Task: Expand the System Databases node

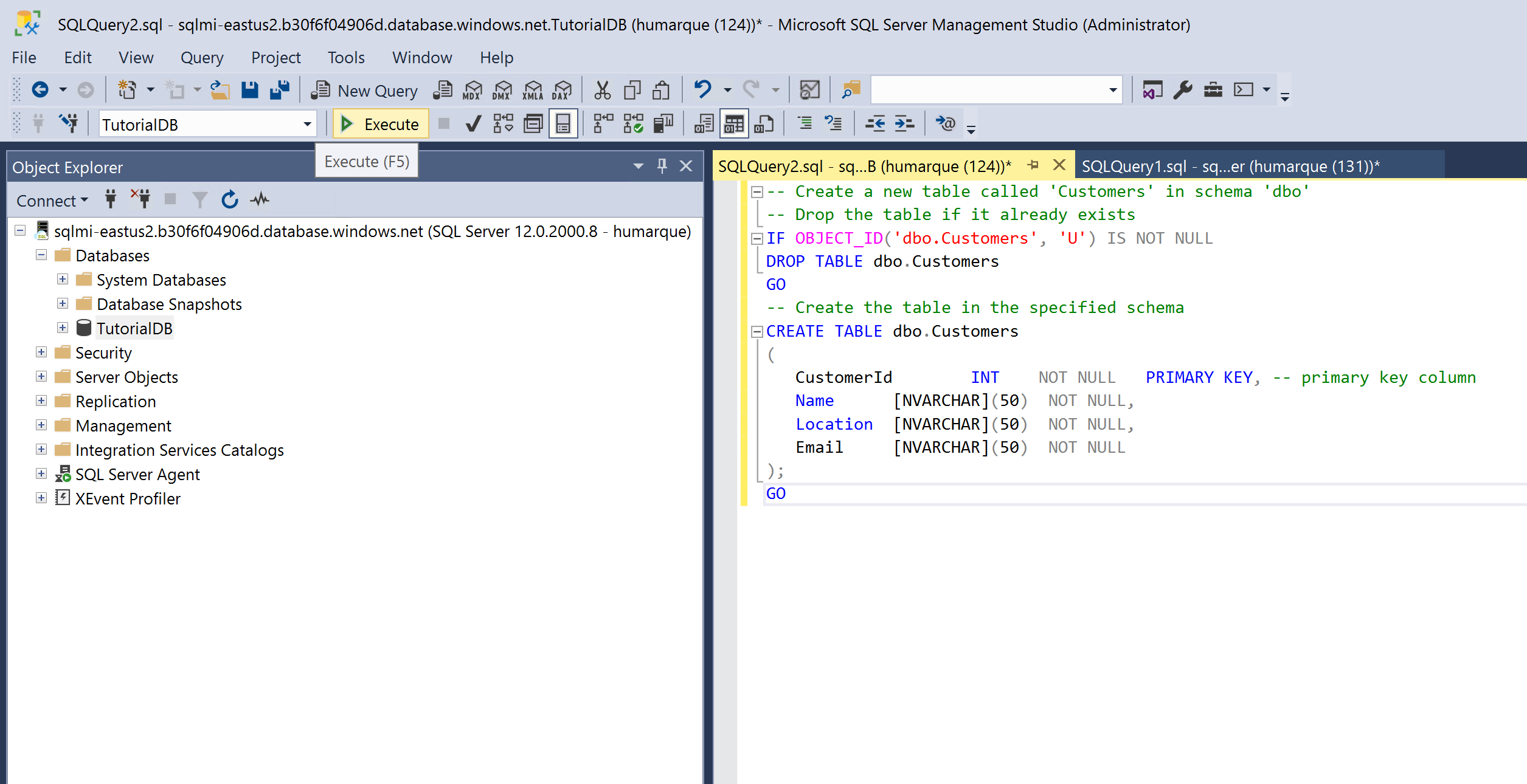Action: [63, 280]
